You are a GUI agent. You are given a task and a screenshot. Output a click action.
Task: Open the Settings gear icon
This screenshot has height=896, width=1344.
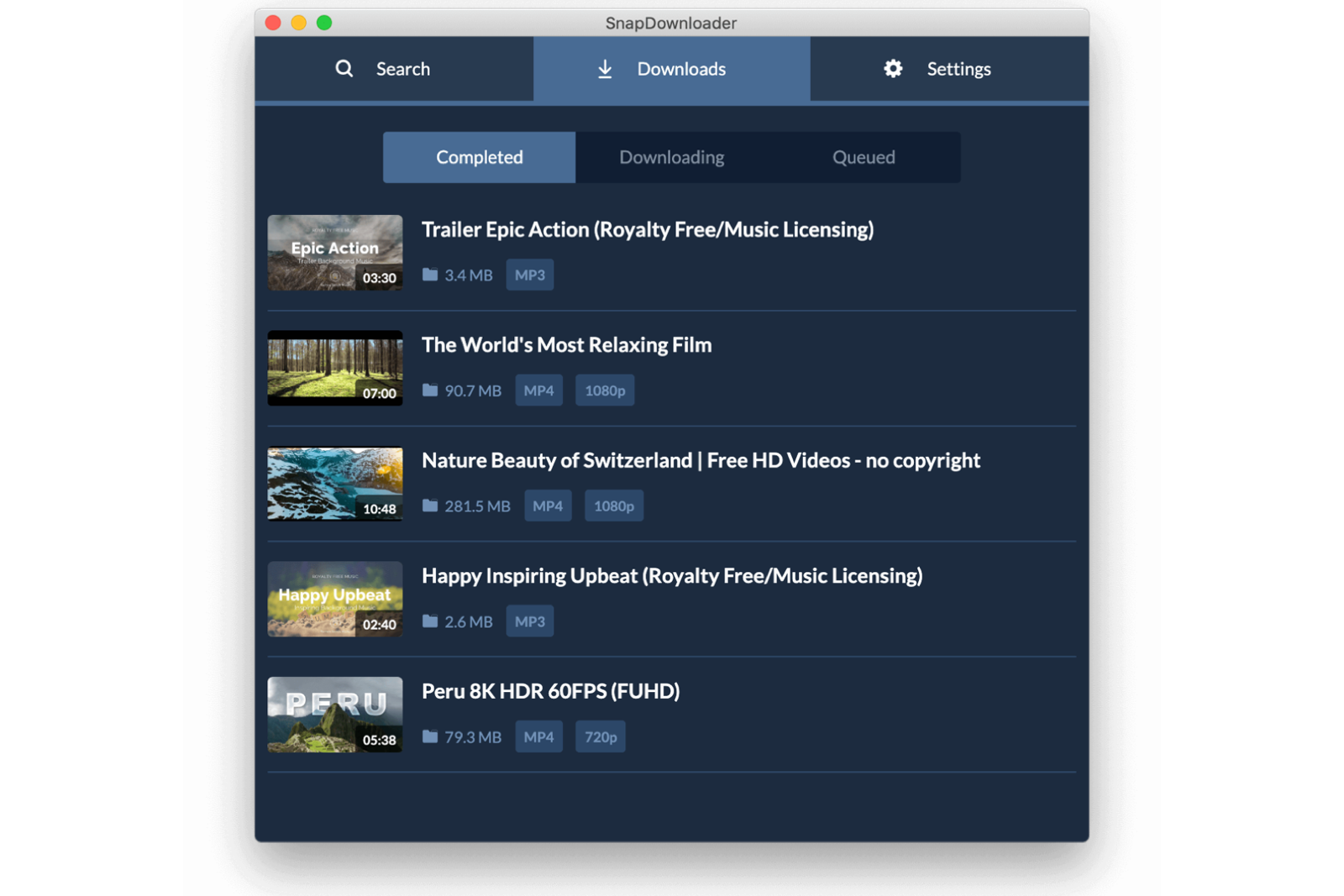click(892, 69)
